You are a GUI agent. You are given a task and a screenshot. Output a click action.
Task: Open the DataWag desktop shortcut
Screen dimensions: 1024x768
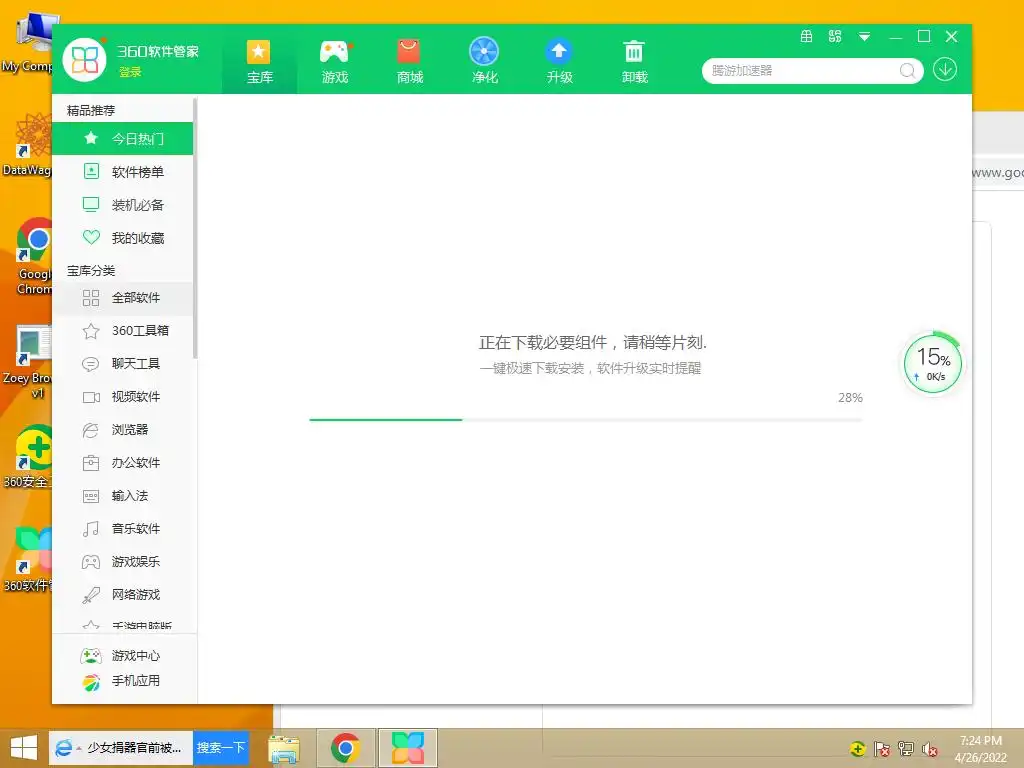coord(27,144)
